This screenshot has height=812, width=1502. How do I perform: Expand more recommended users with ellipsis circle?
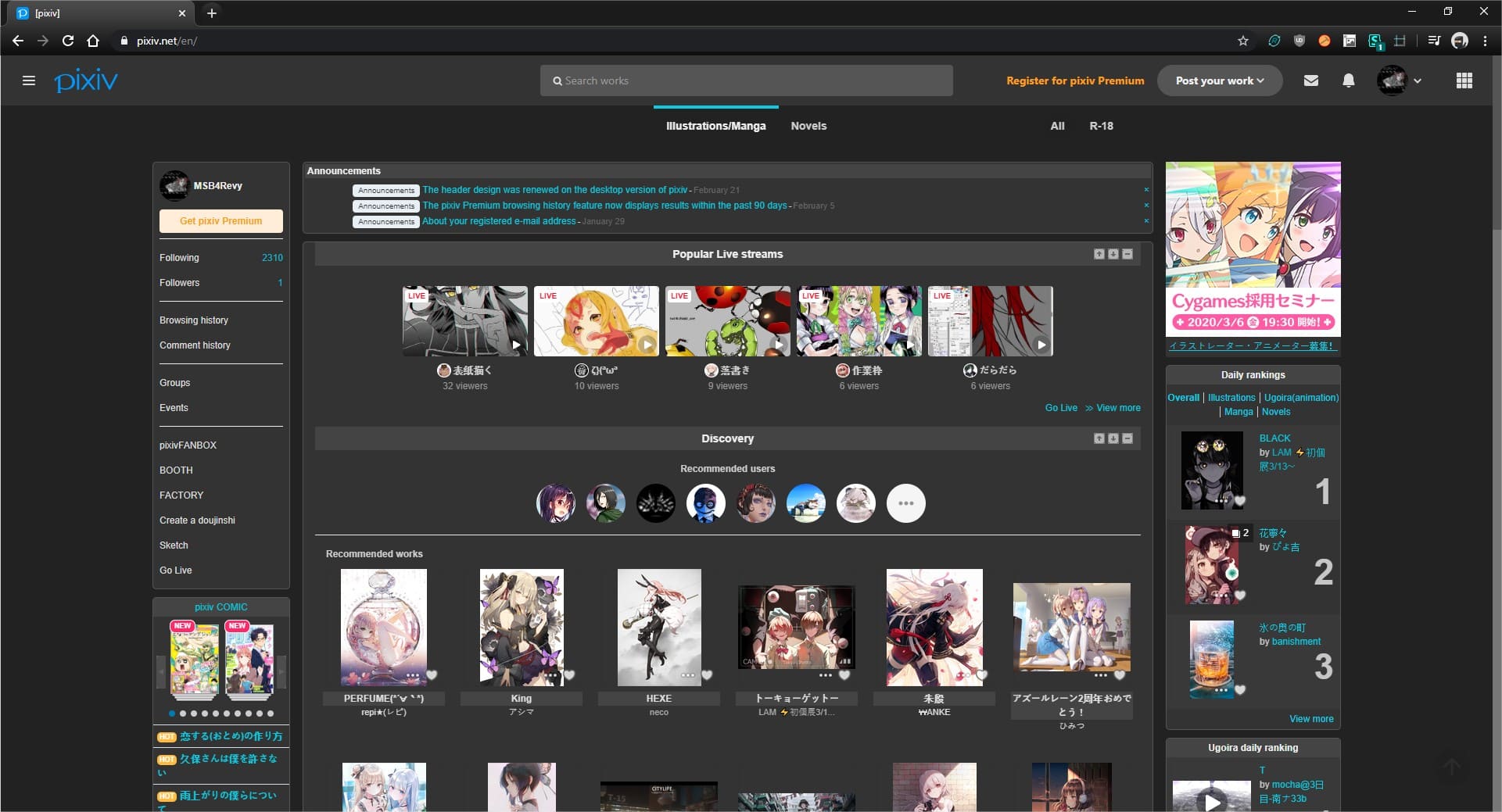(905, 503)
